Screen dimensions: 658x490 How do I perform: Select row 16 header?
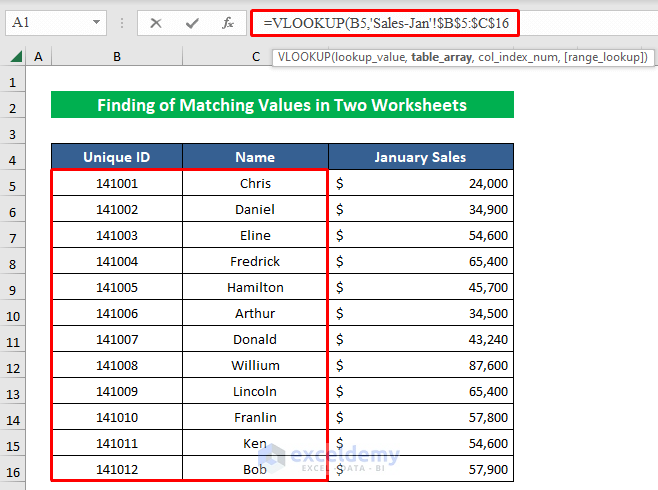(x=13, y=469)
